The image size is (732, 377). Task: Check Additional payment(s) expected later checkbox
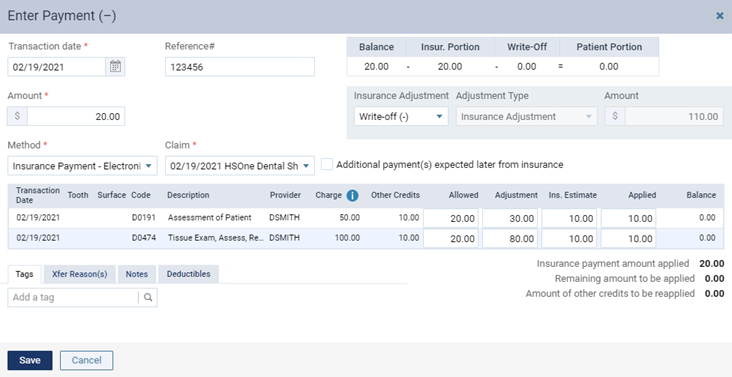point(327,164)
